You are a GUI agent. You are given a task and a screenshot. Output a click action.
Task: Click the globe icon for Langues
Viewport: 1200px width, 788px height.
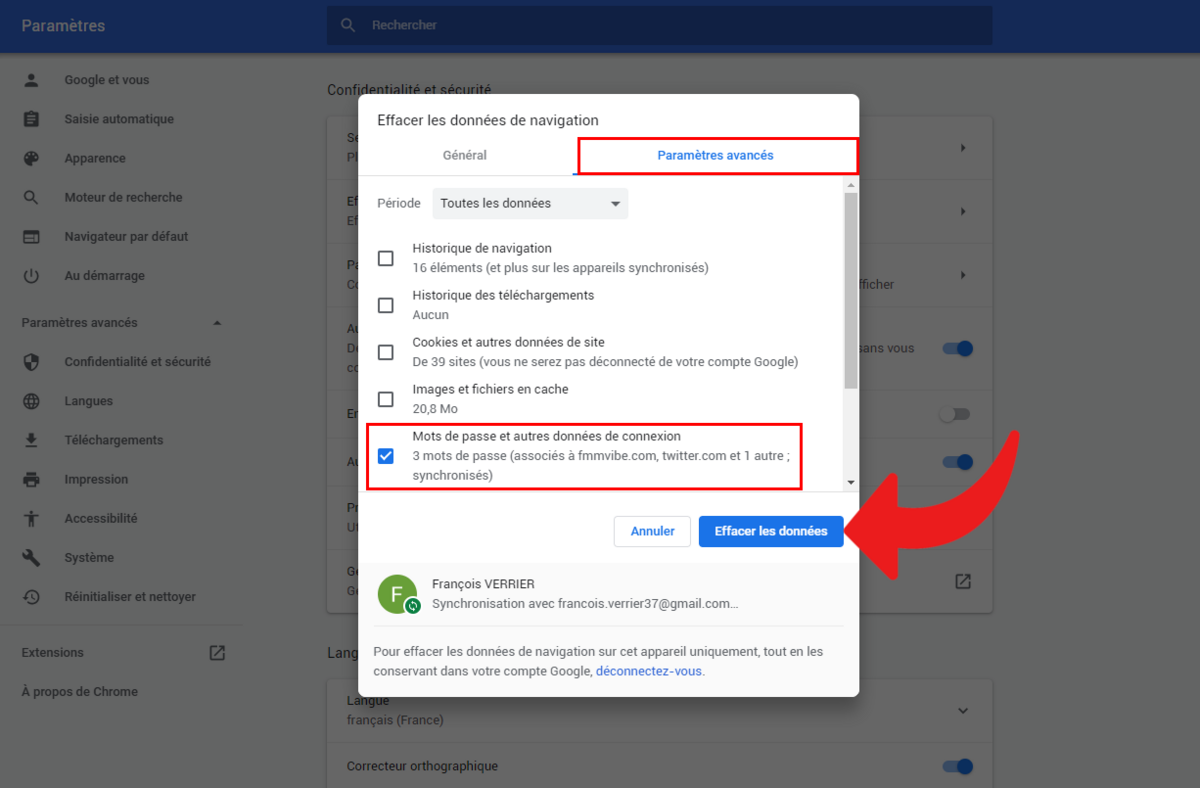click(32, 401)
